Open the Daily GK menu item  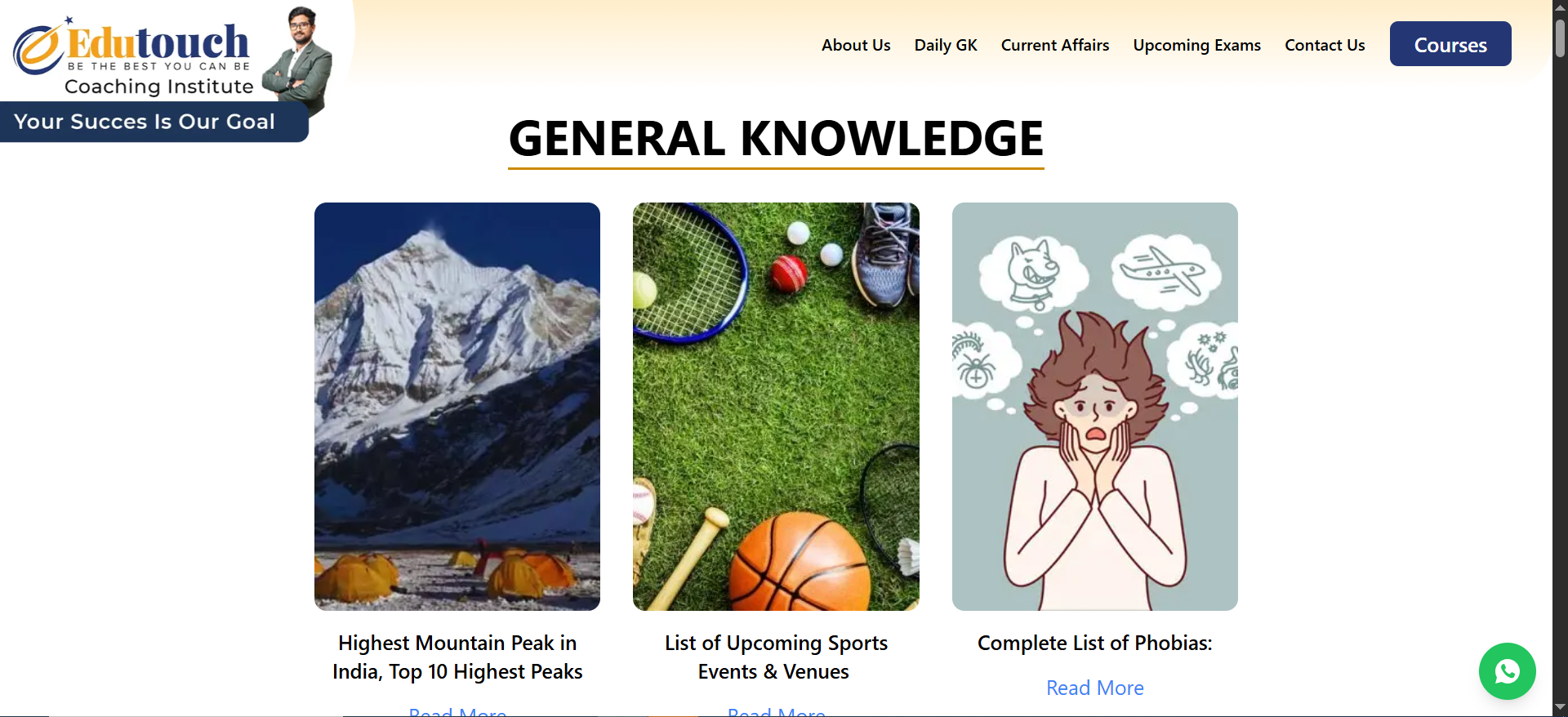(x=946, y=45)
